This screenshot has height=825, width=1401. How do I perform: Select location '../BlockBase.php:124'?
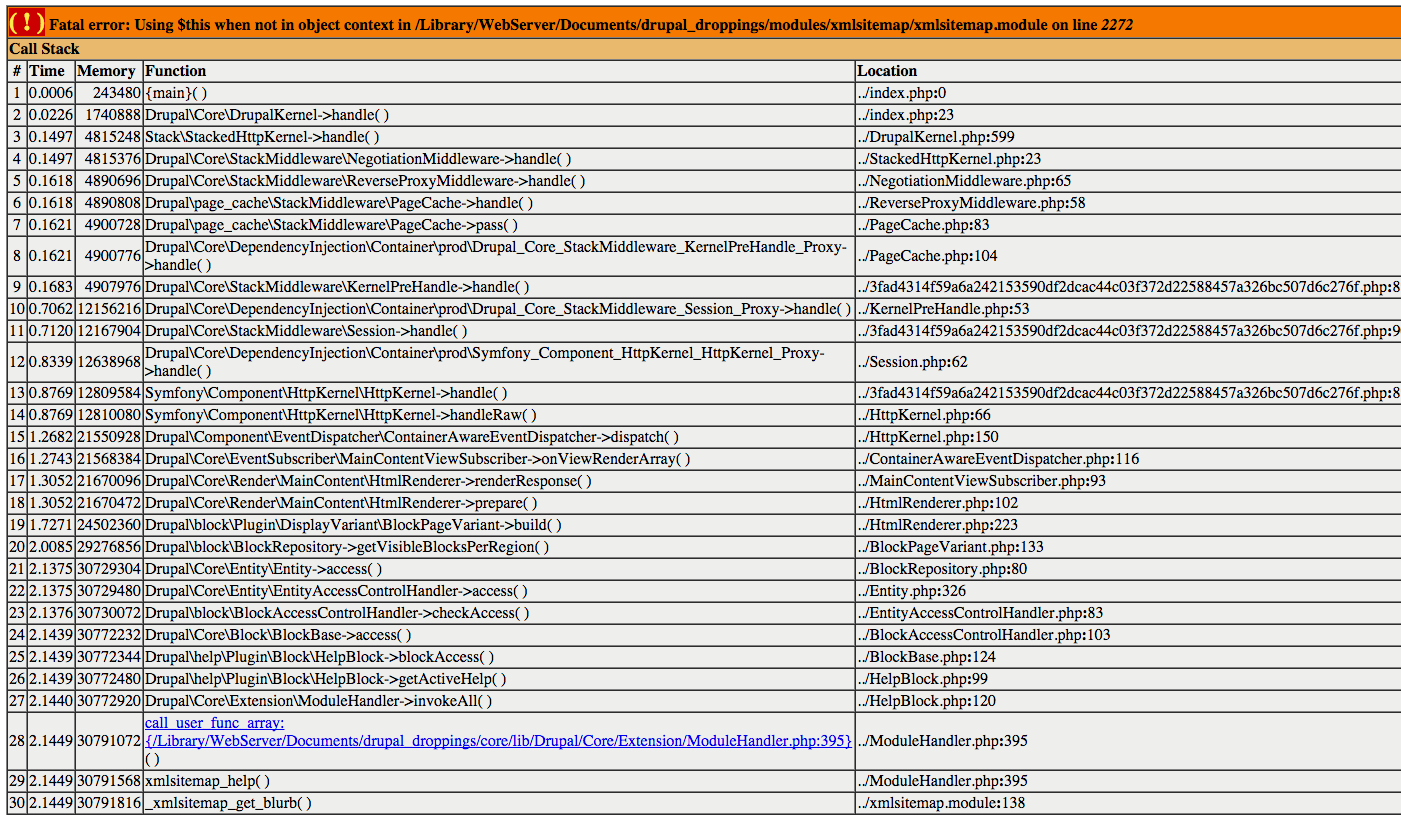pos(926,657)
